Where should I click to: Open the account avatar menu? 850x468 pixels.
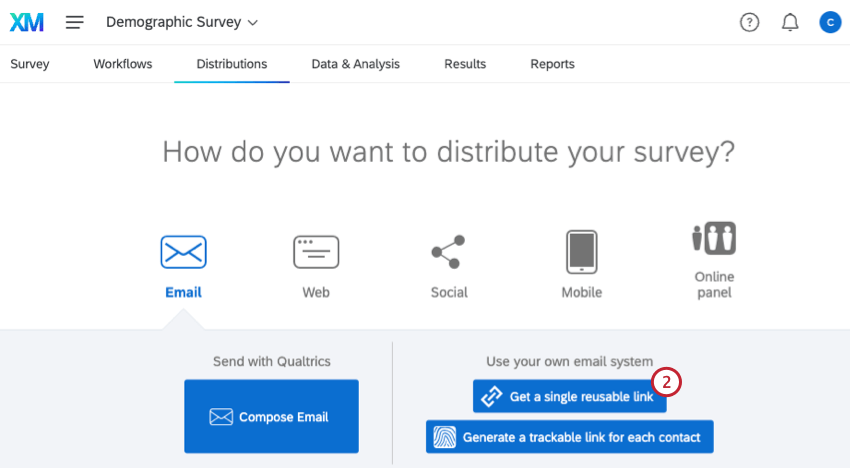point(829,22)
